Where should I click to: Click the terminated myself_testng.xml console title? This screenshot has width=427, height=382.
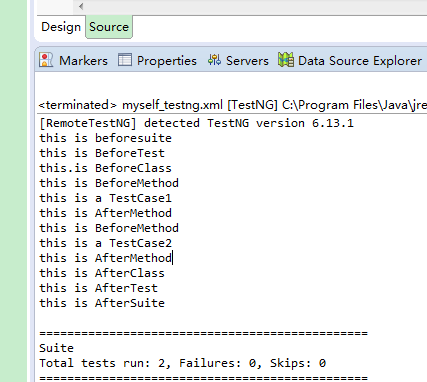point(233,105)
